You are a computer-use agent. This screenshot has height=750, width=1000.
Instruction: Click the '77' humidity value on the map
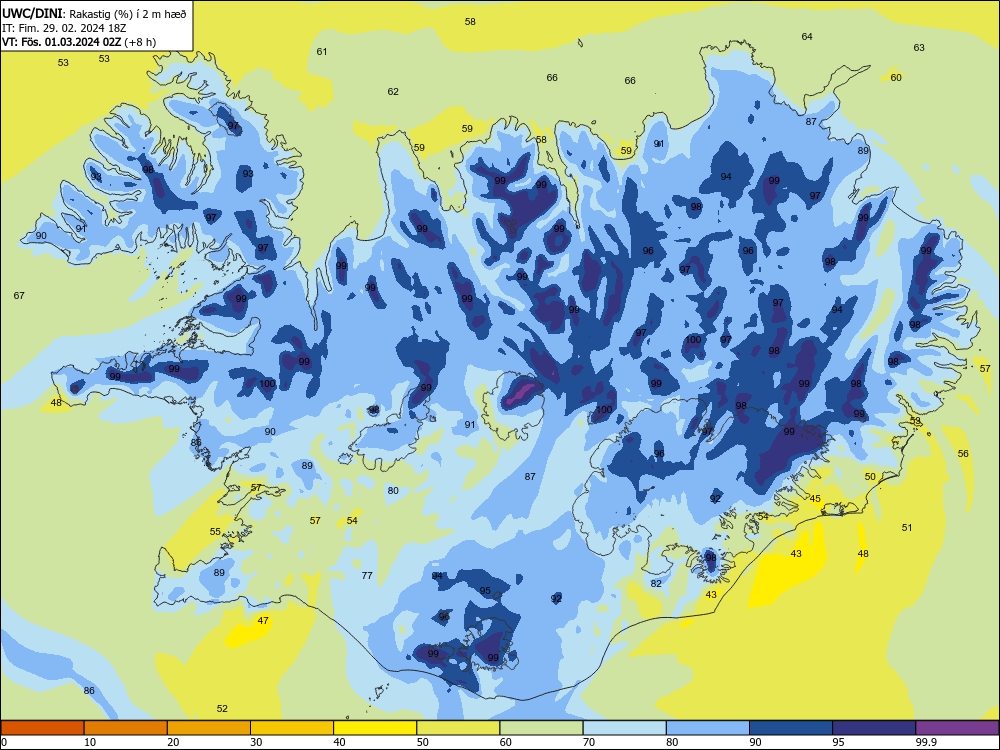tap(367, 576)
